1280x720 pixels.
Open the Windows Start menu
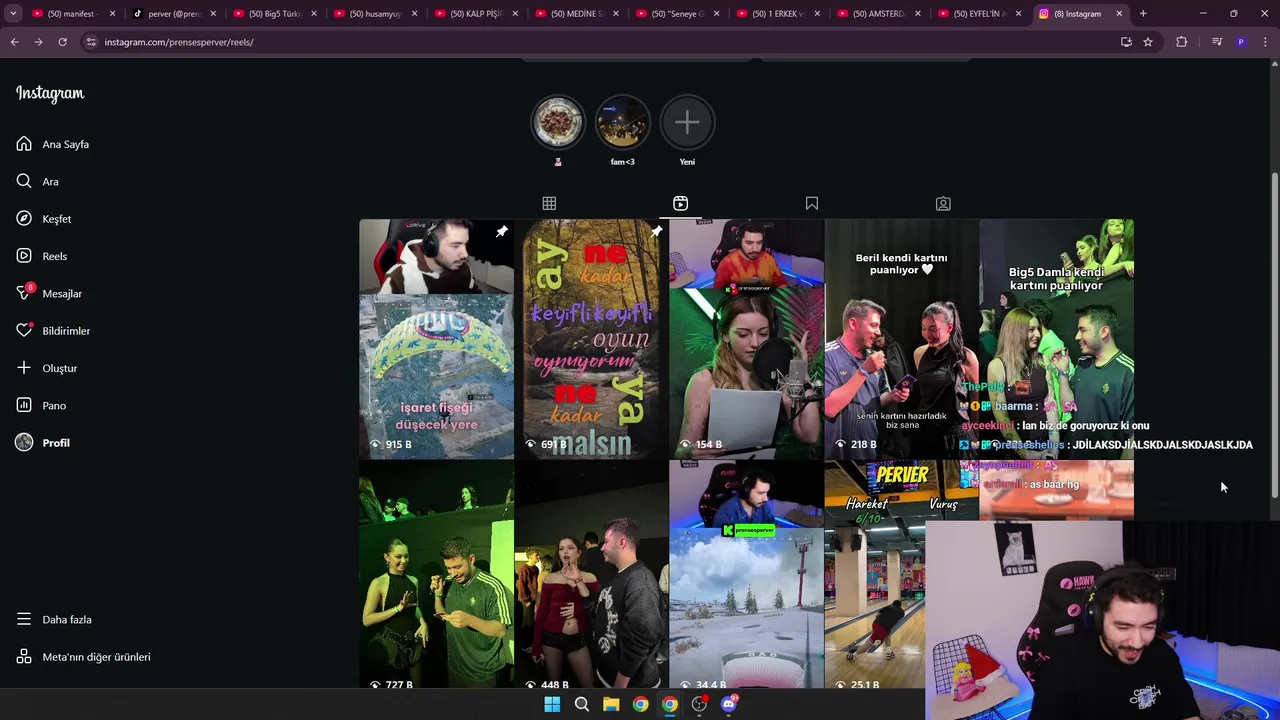[x=552, y=704]
